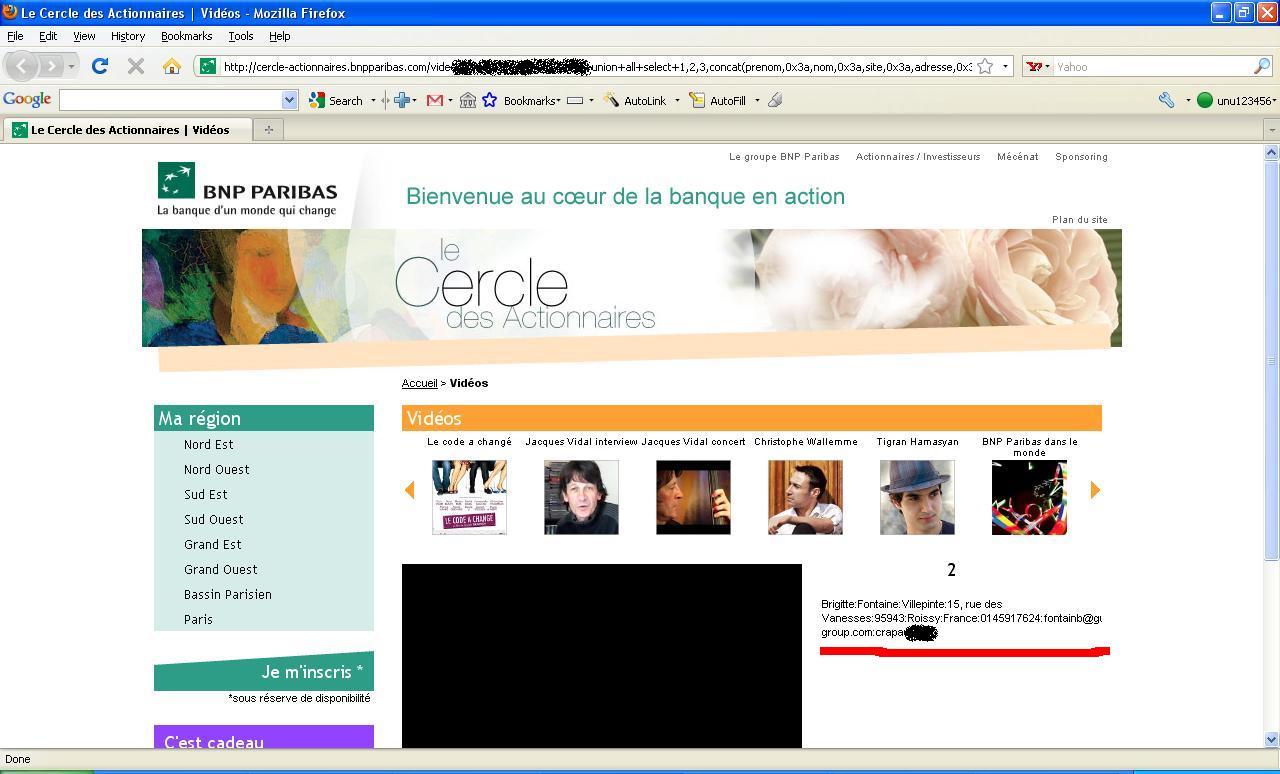Image resolution: width=1280 pixels, height=774 pixels.
Task: Click the blue star Bookmarks icon
Action: (490, 100)
